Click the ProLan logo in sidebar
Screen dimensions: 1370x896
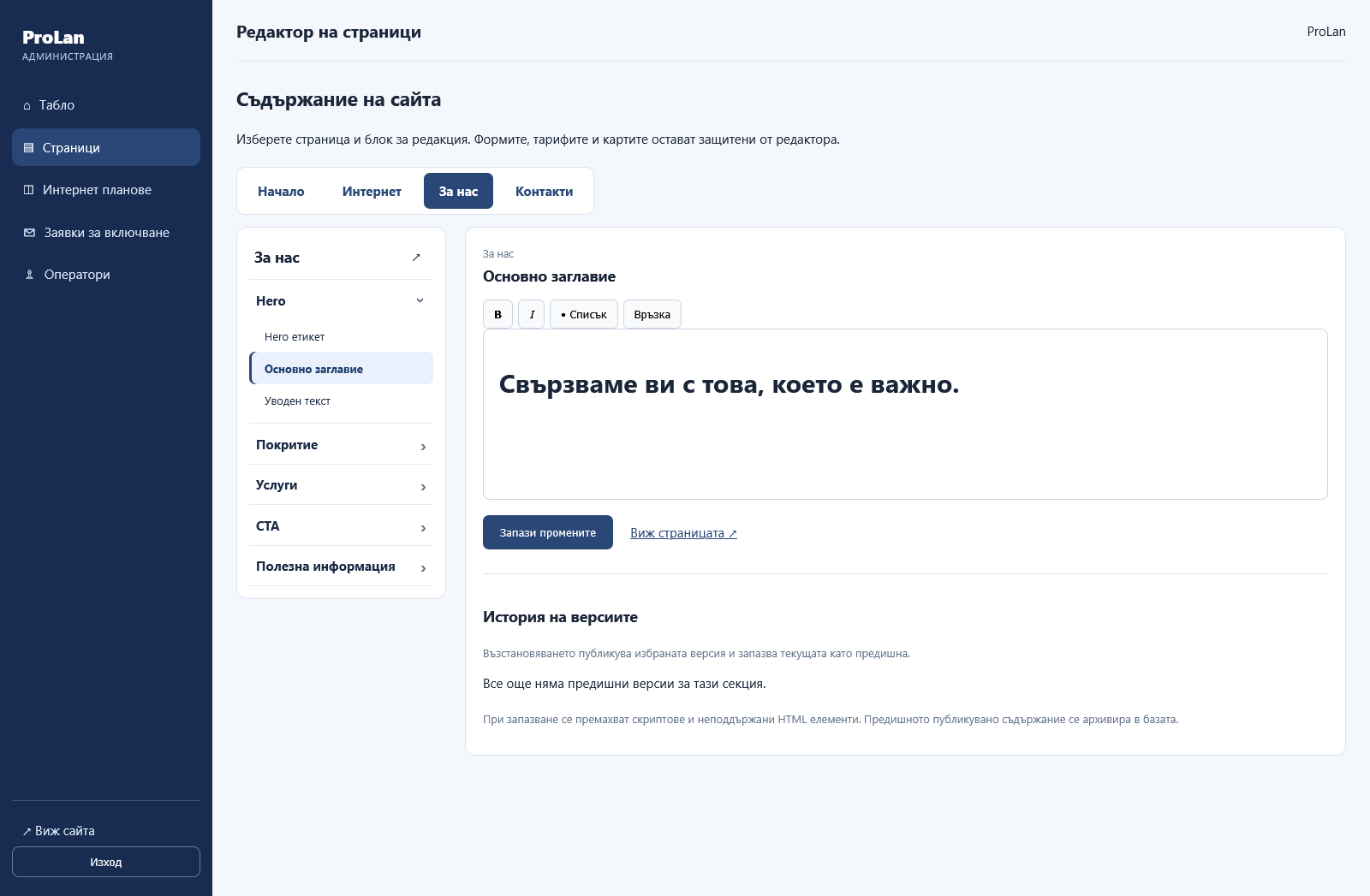coord(53,38)
